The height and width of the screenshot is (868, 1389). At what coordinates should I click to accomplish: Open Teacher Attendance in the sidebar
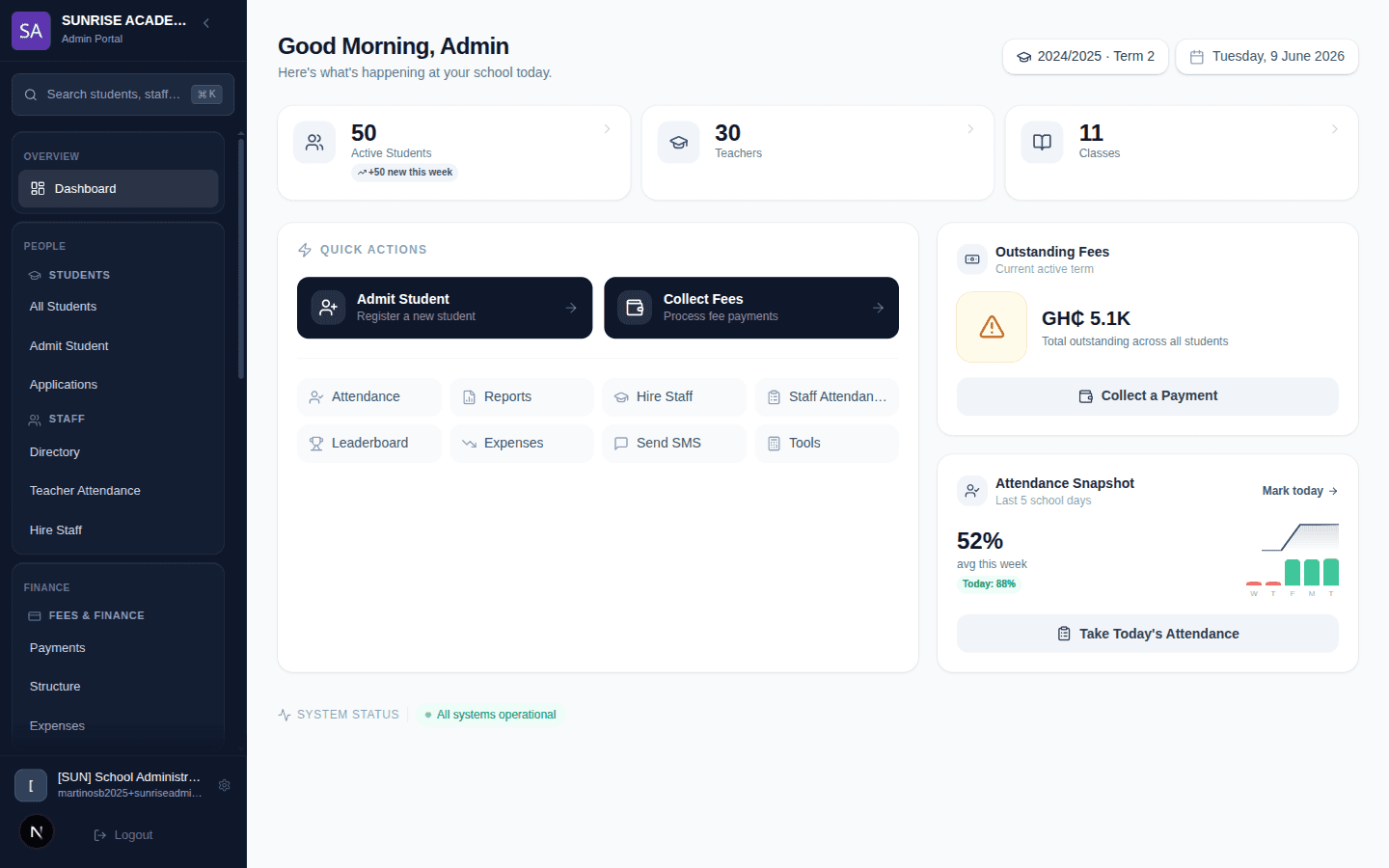click(118, 491)
